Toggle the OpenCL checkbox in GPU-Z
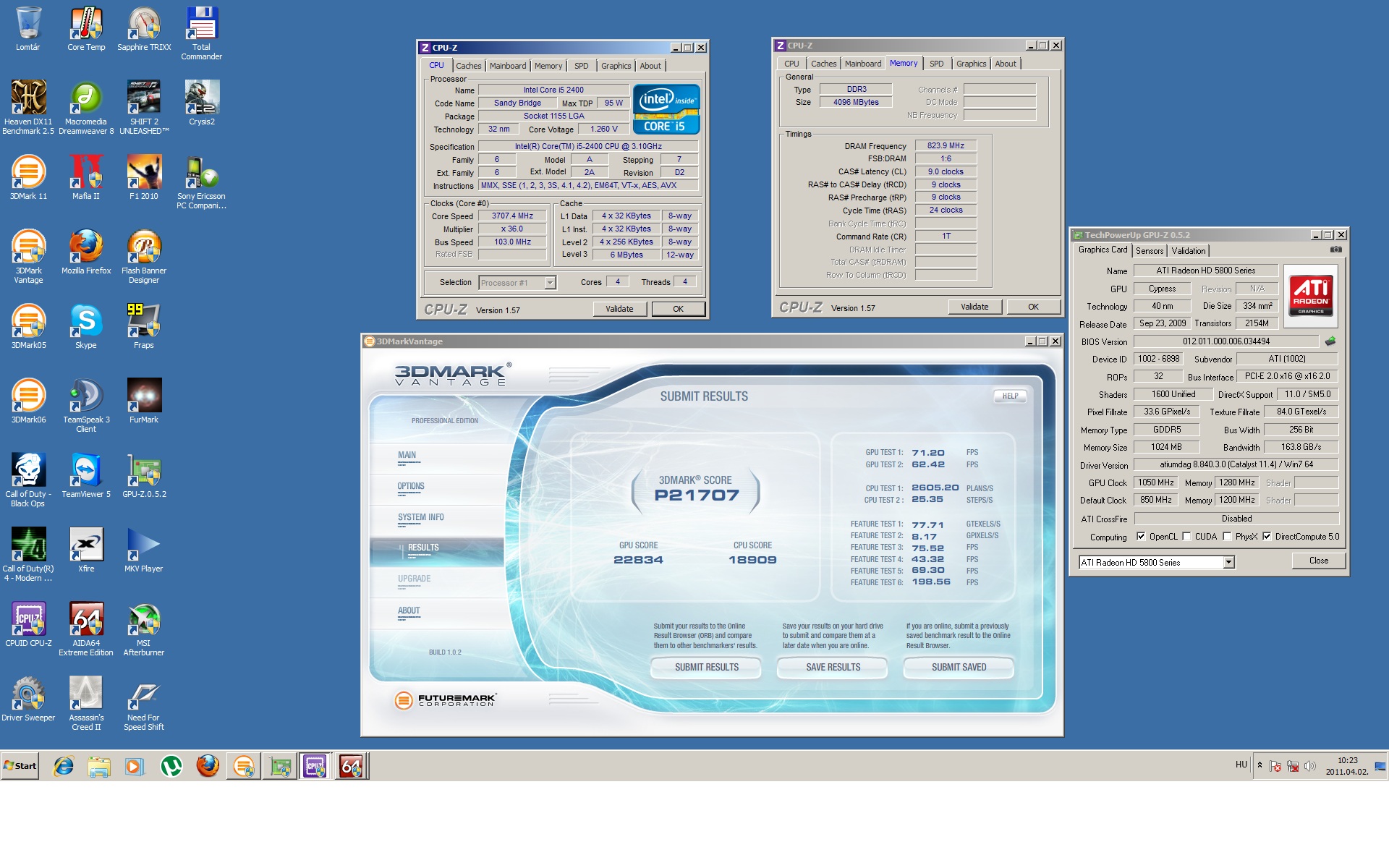The height and width of the screenshot is (868, 1389). click(x=1141, y=537)
